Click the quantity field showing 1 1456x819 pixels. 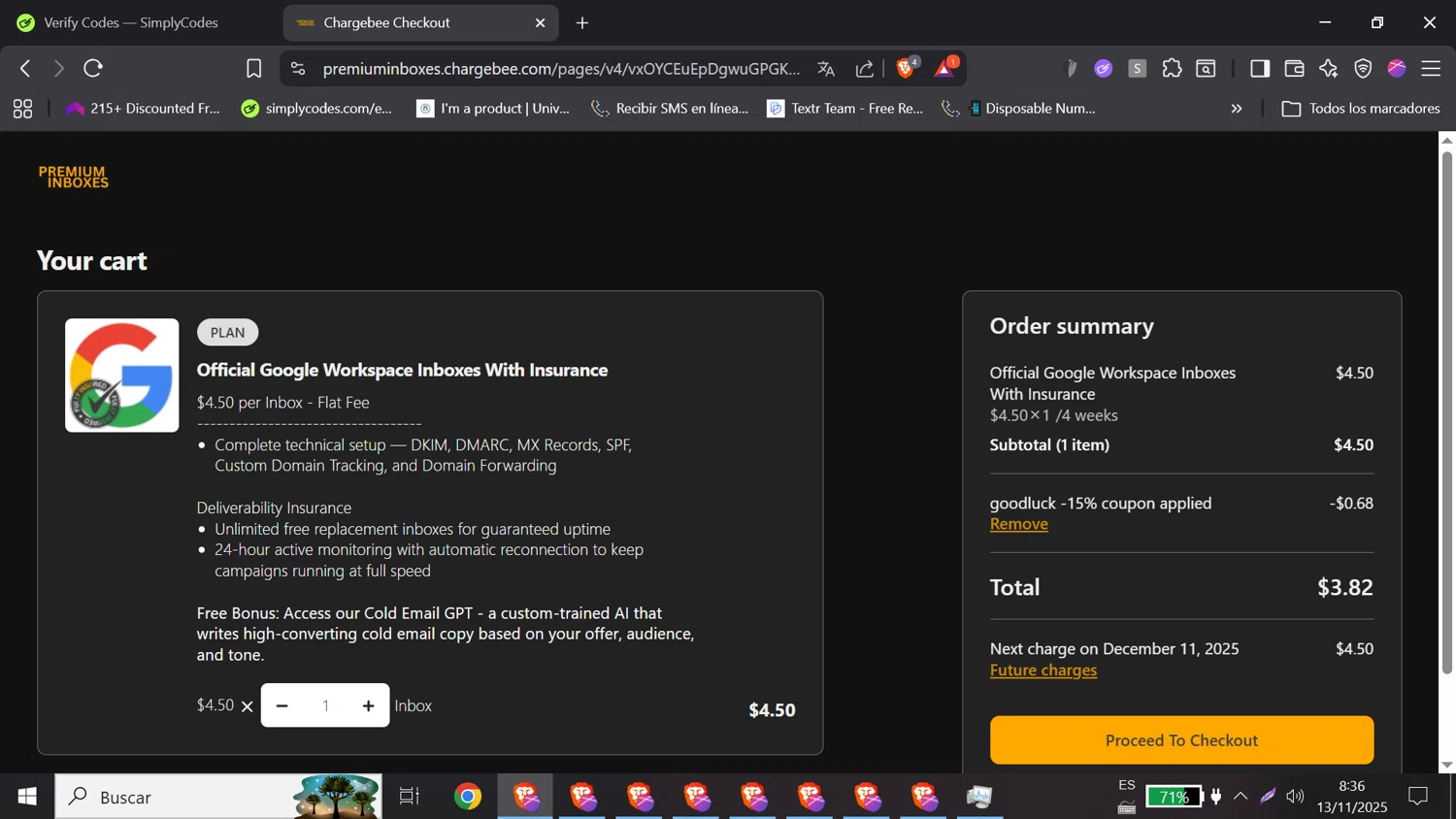pos(326,705)
